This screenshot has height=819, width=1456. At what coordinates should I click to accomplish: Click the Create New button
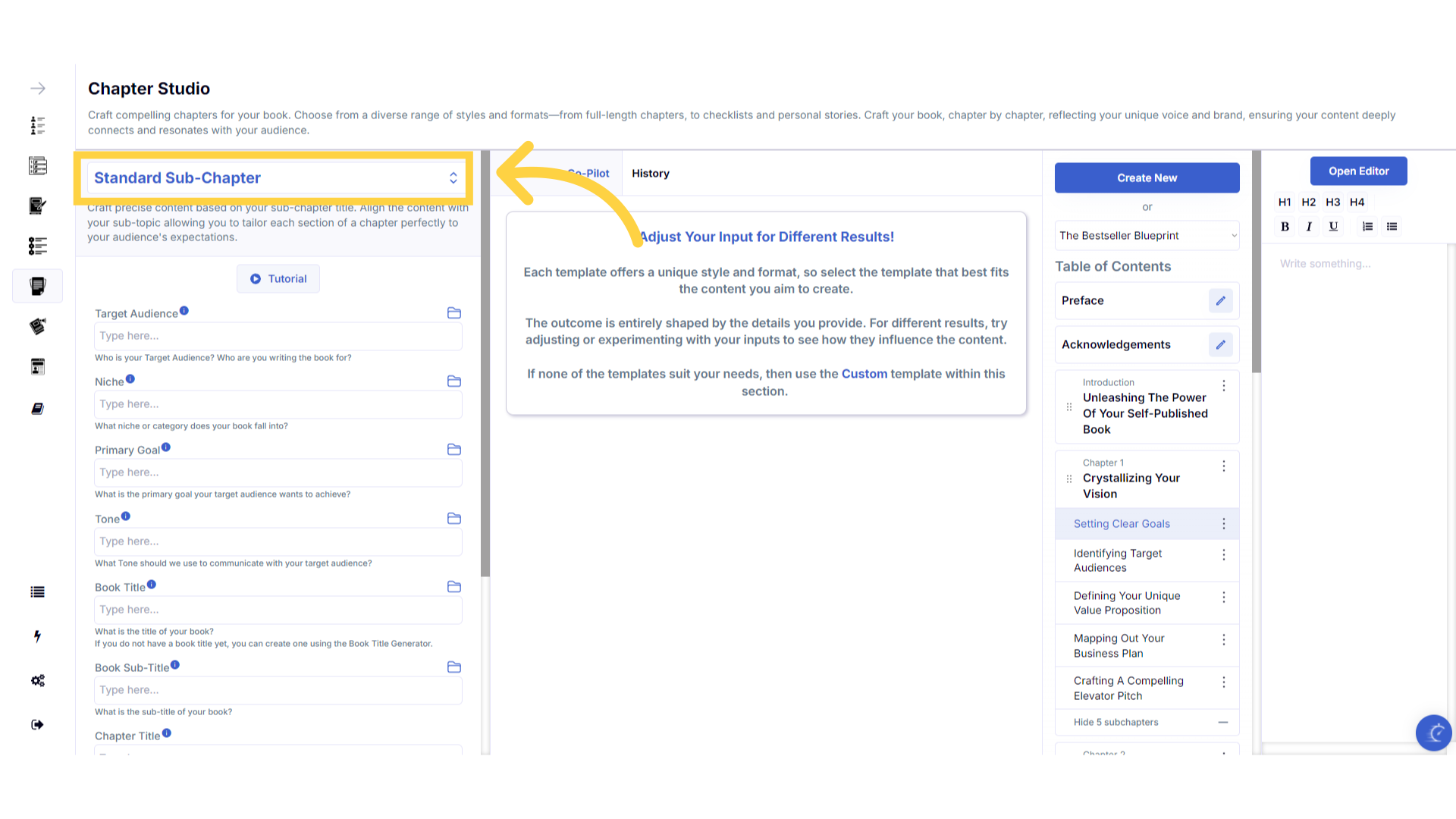click(1147, 177)
